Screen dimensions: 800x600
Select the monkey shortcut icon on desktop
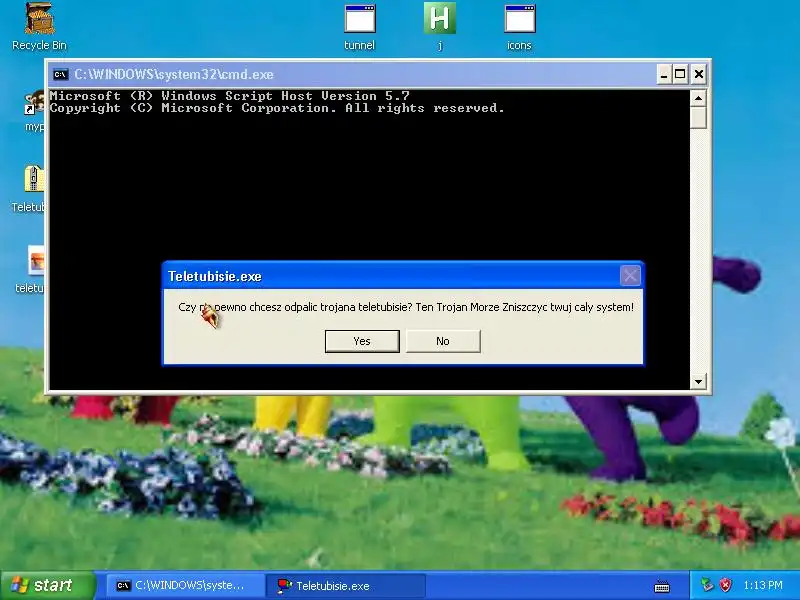35,102
